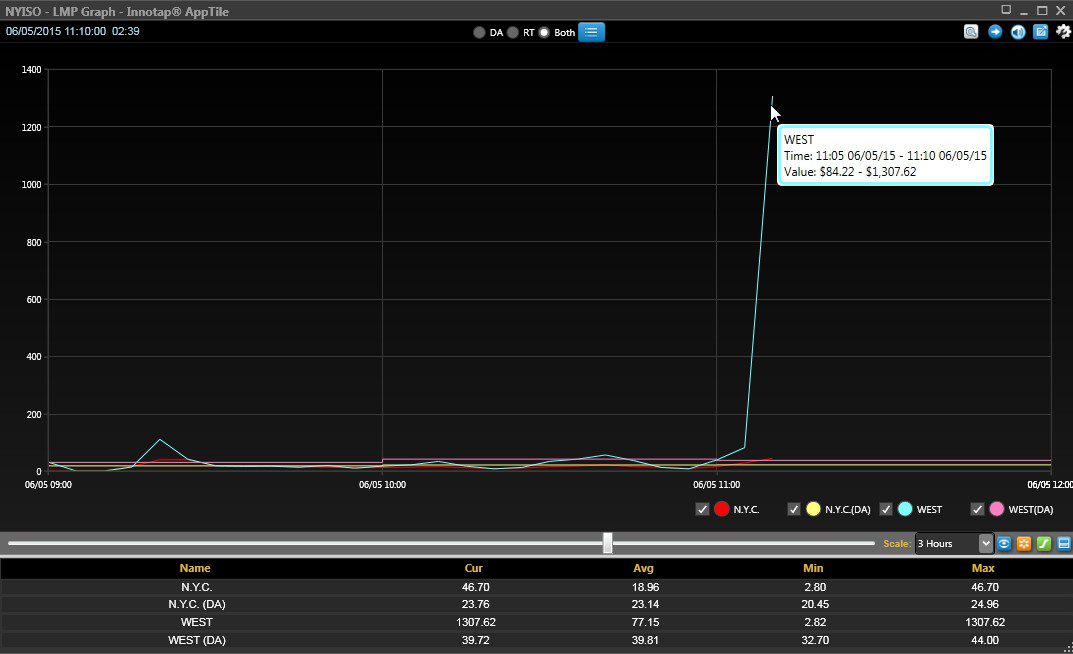1073x654 pixels.
Task: Select the WEST (DA) table row name
Action: (196, 640)
